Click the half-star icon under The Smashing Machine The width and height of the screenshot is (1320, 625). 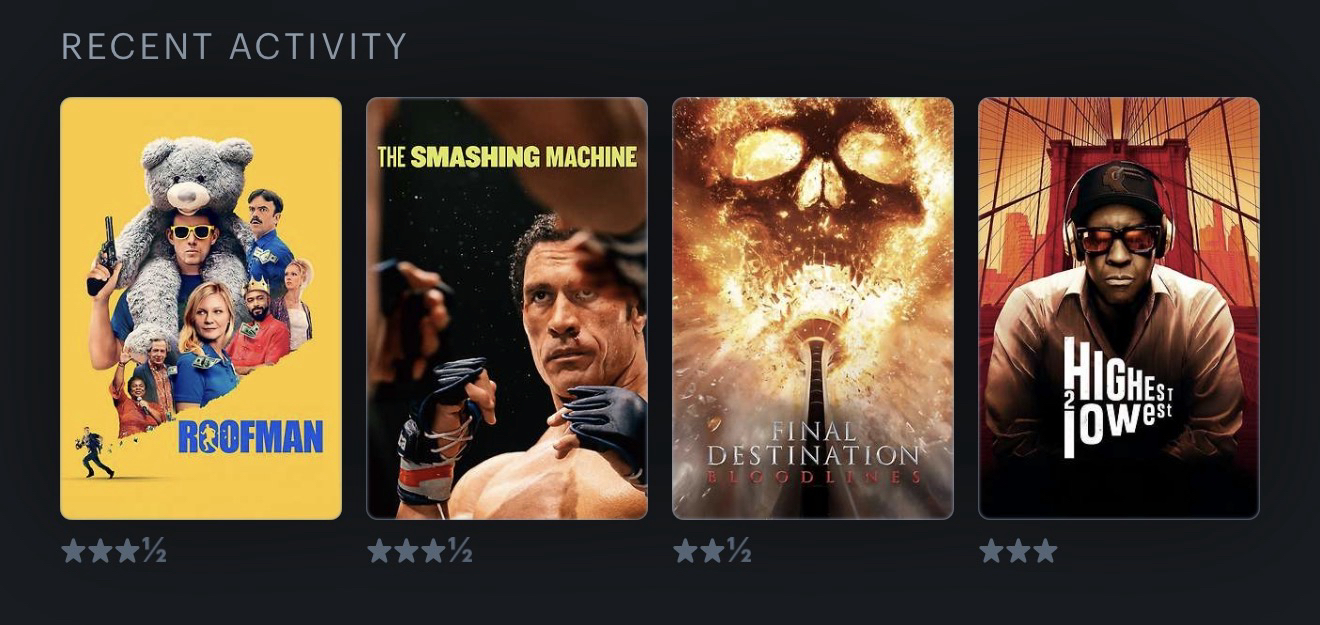(x=460, y=551)
